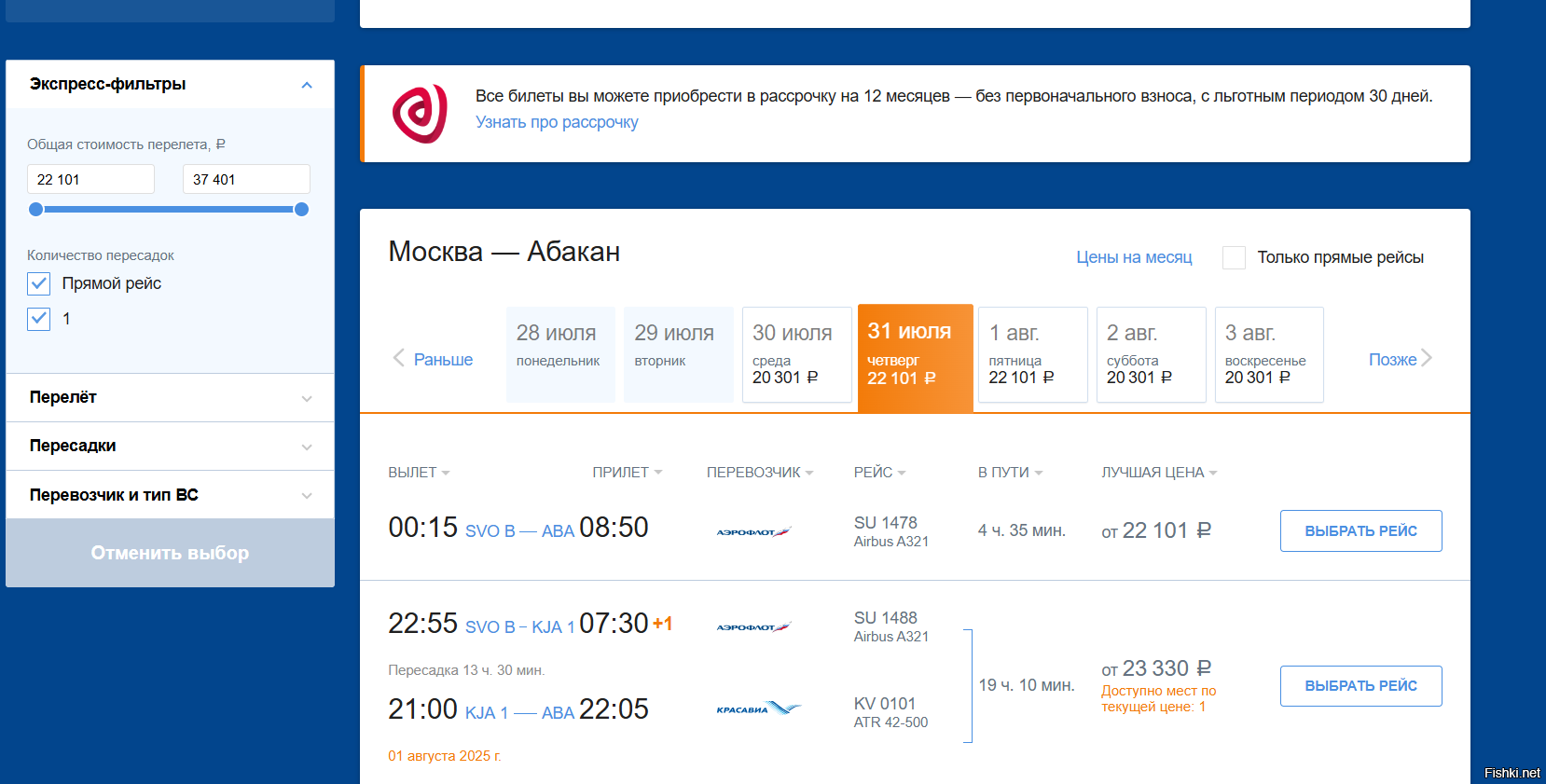Uncheck the 1 transfer checkbox
This screenshot has width=1546, height=784.
38,319
